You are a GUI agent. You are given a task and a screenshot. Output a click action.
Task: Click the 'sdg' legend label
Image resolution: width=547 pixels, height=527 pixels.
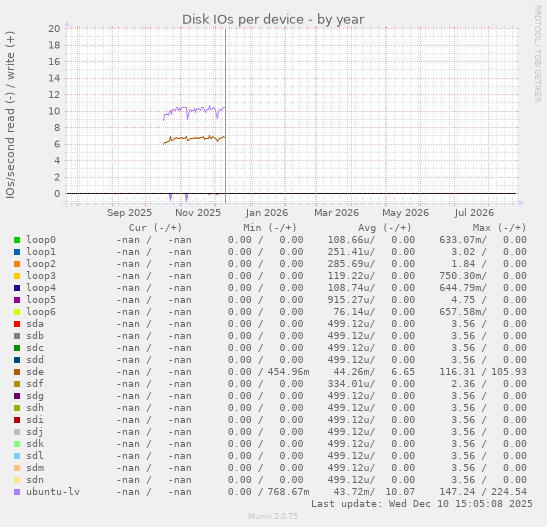35,396
